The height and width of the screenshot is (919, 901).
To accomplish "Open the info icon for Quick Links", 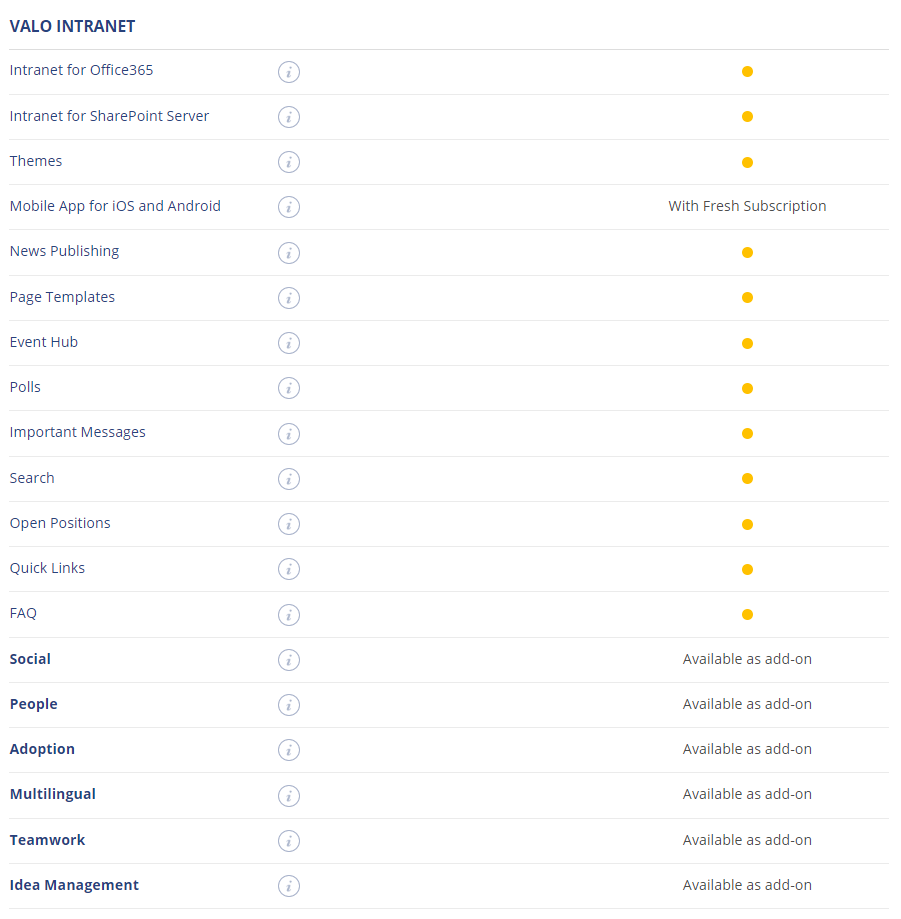I will click(x=289, y=569).
